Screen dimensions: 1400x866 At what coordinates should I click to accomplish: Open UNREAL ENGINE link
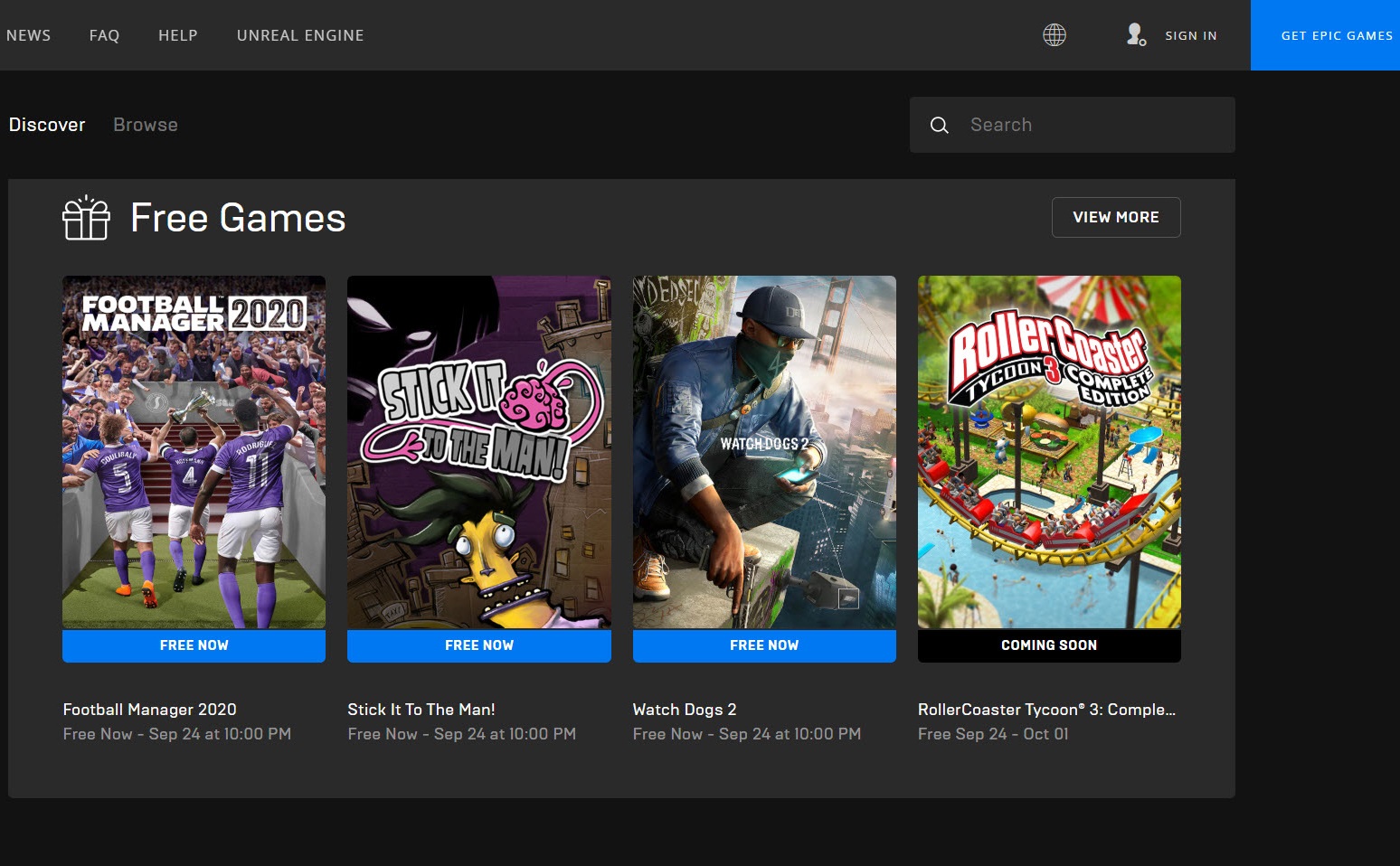(x=300, y=35)
